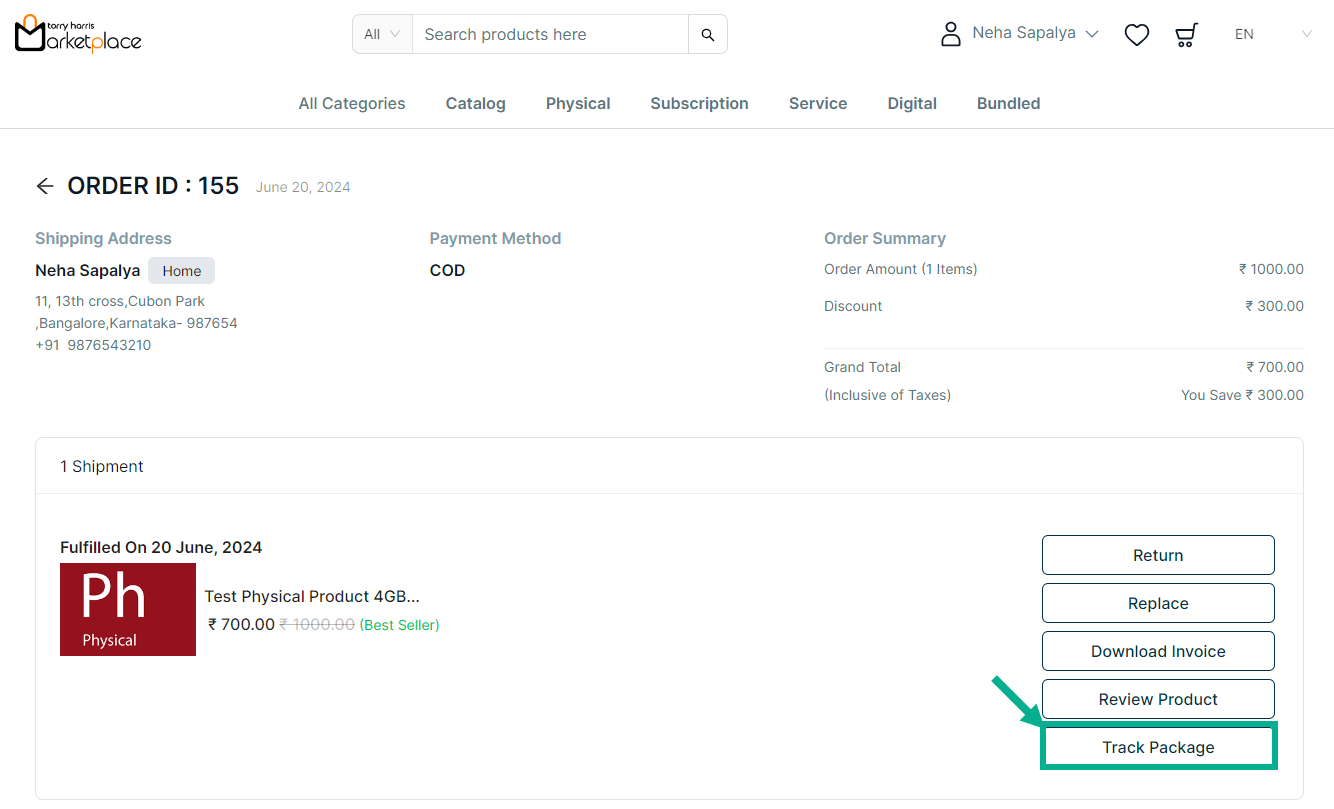The image size is (1334, 809).
Task: Click the Return button
Action: tap(1158, 555)
